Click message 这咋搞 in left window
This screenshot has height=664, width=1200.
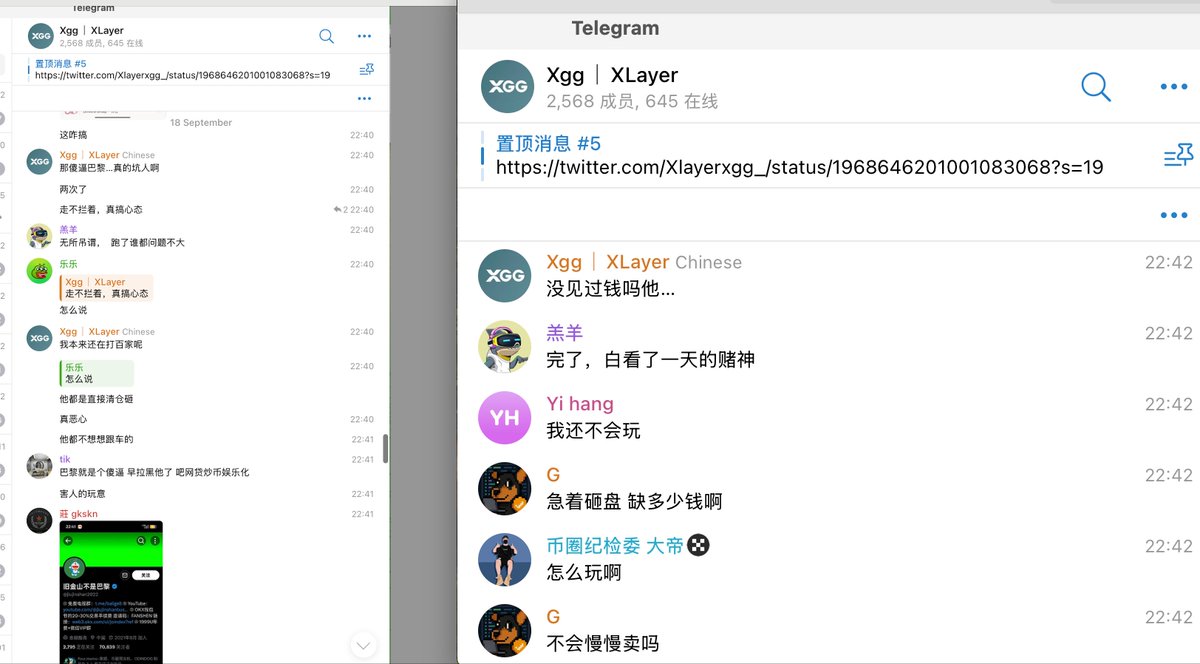pyautogui.click(x=74, y=135)
